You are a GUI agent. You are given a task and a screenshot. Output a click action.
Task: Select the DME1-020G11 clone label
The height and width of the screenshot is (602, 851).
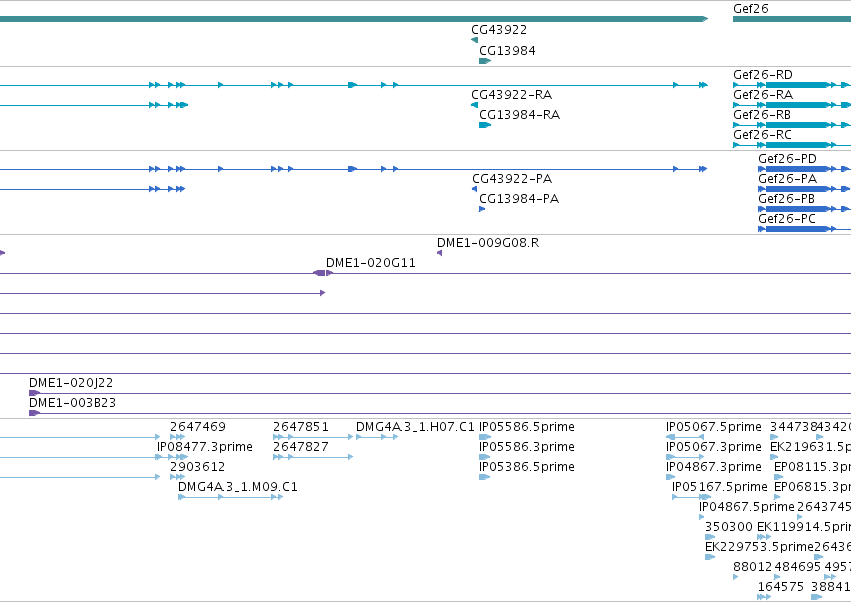pyautogui.click(x=371, y=263)
